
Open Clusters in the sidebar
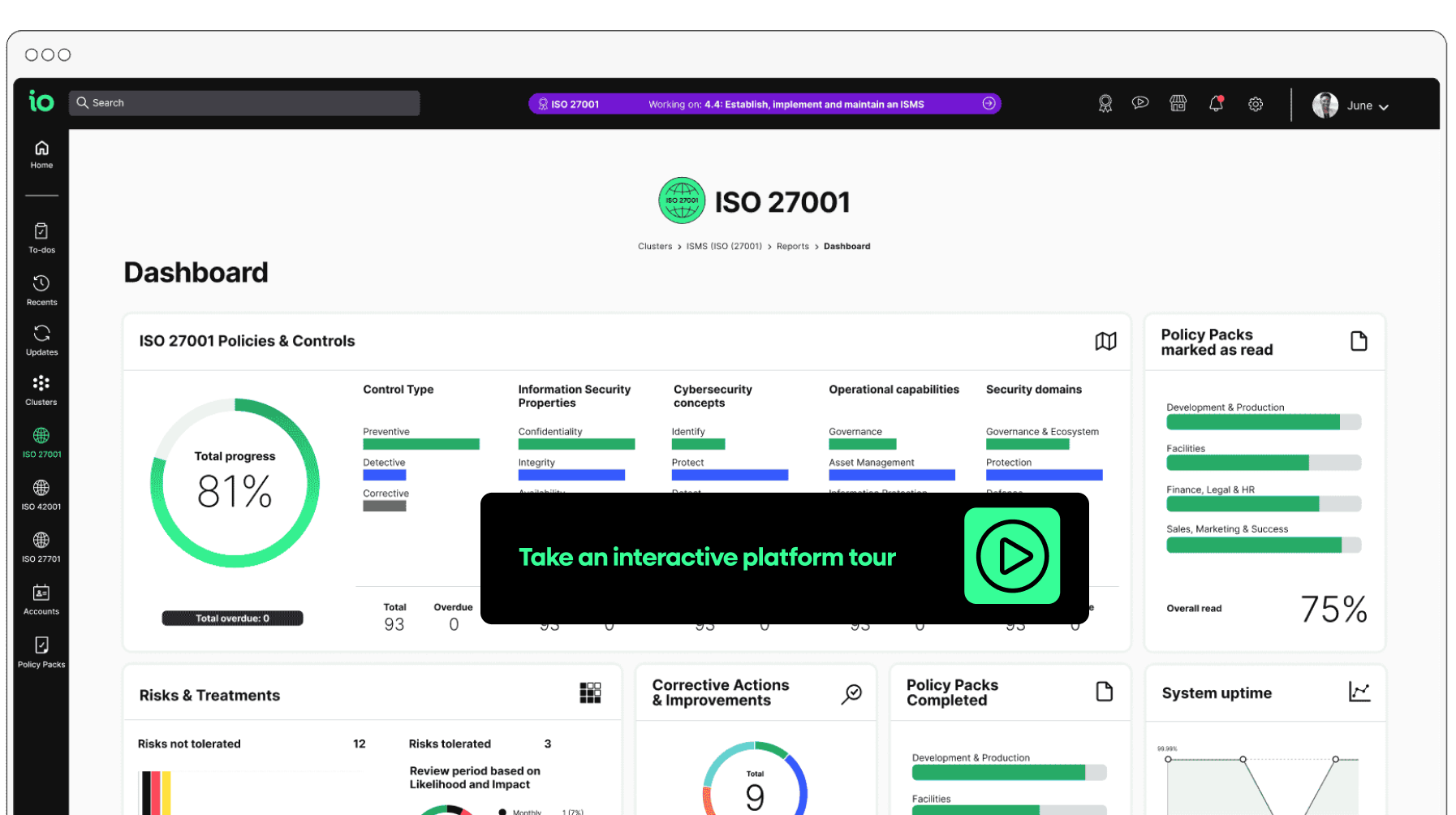(41, 391)
